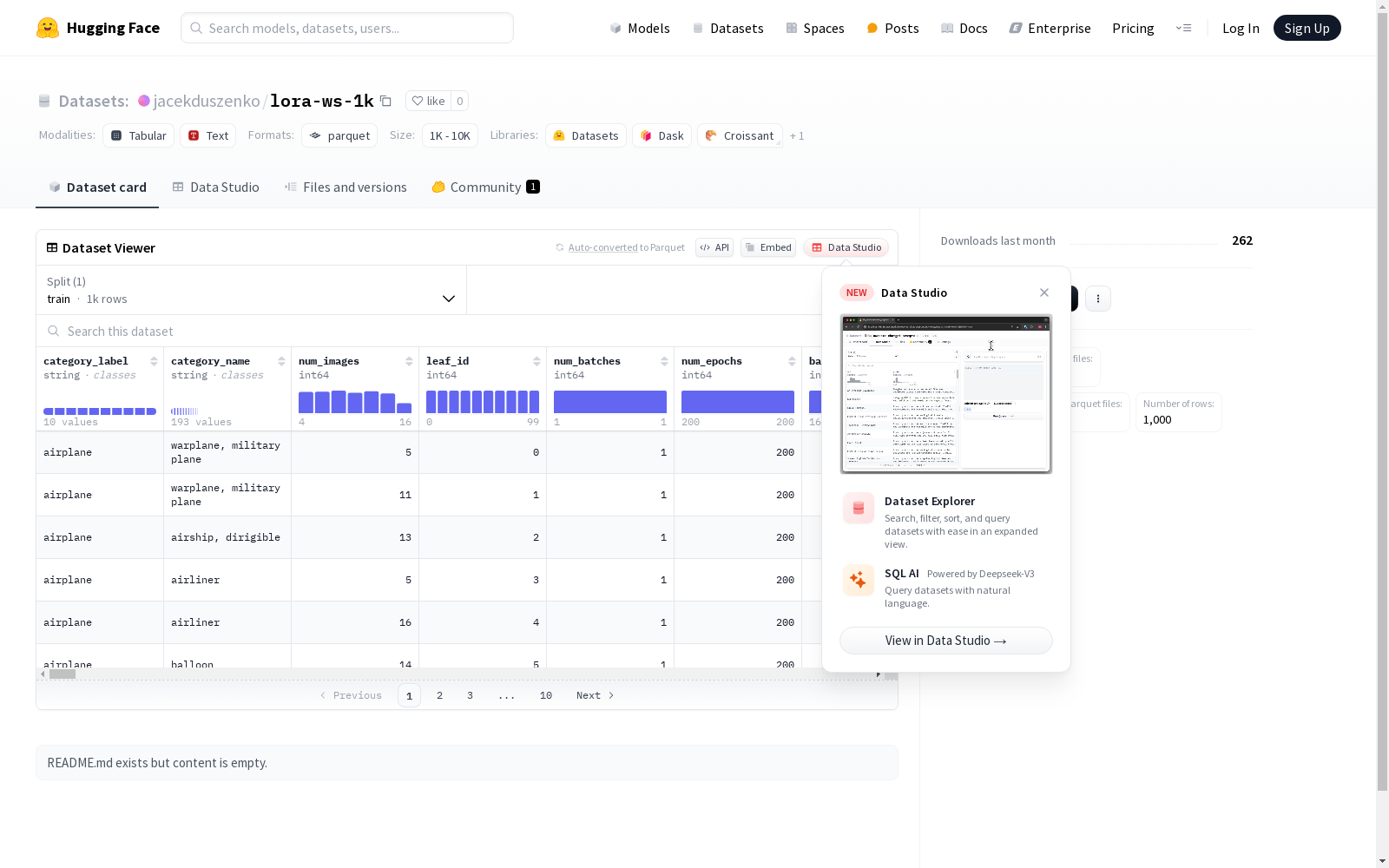This screenshot has height=868, width=1389.
Task: Select the Croissant library tag
Action: [740, 135]
